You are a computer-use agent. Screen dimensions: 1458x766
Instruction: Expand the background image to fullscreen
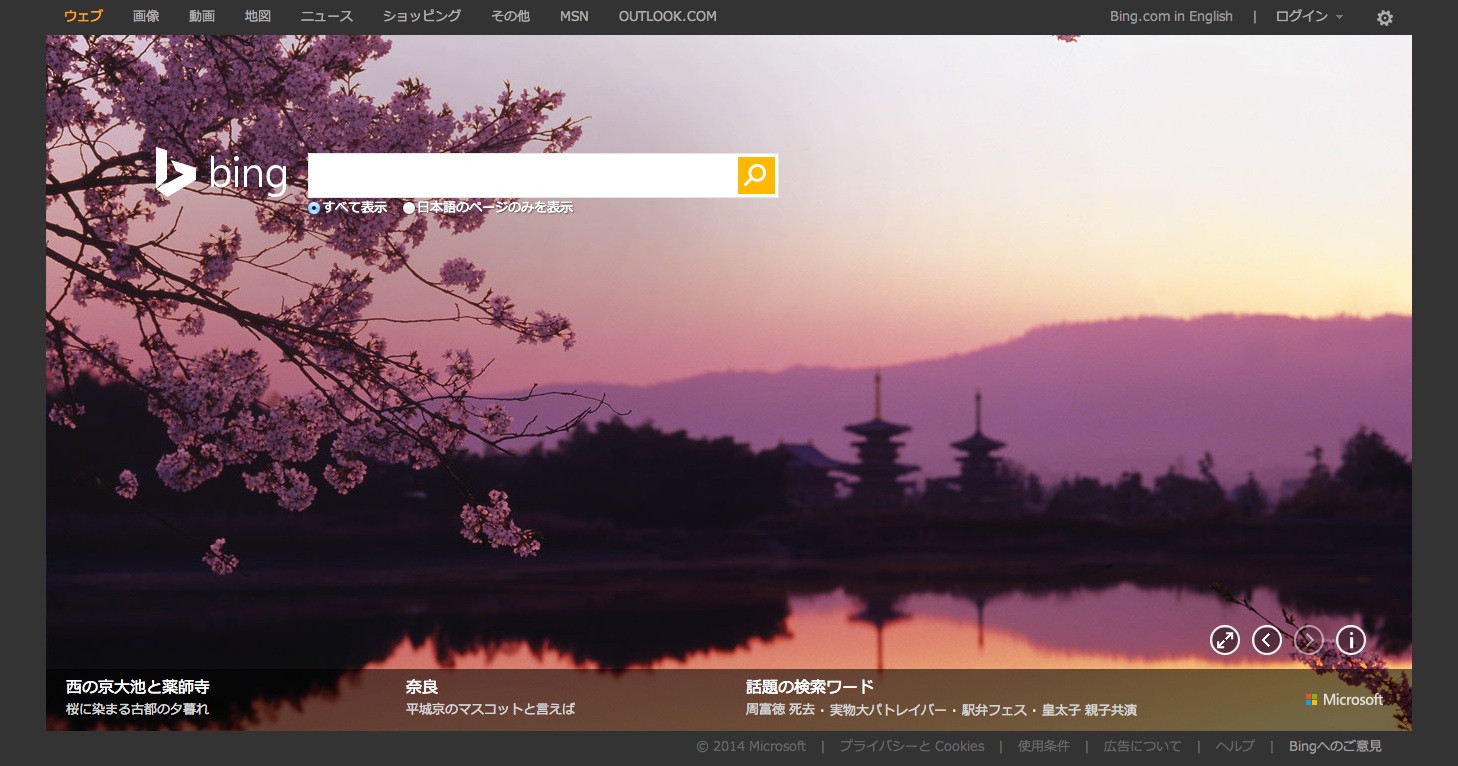click(x=1224, y=640)
